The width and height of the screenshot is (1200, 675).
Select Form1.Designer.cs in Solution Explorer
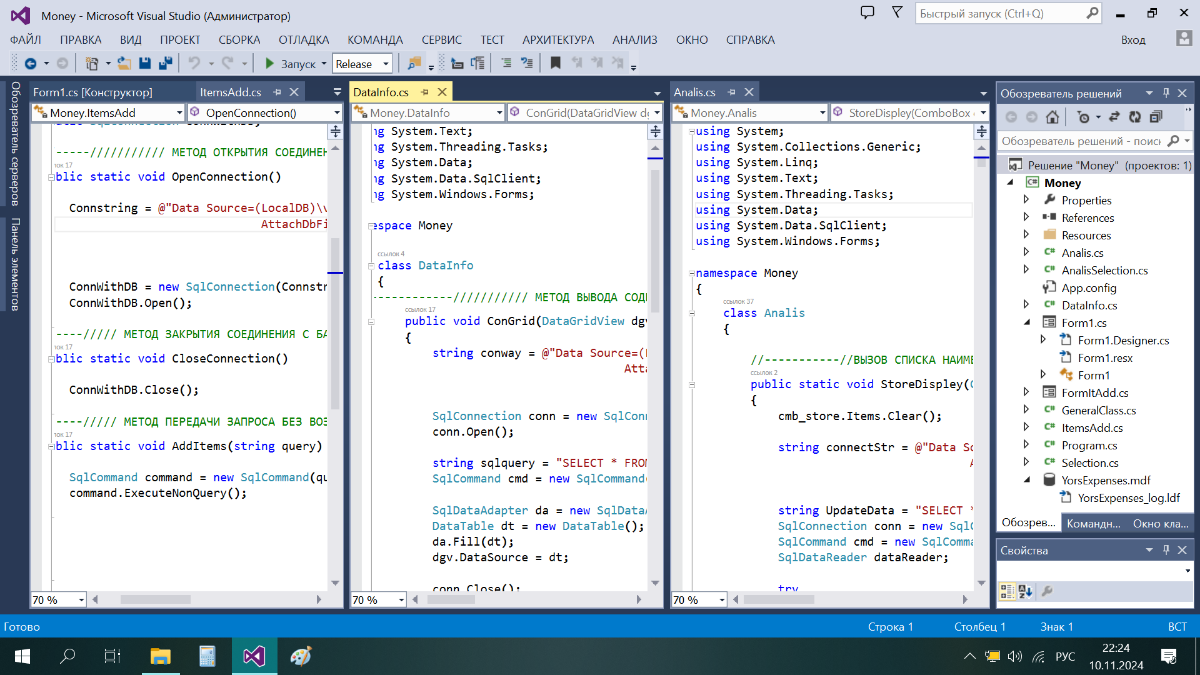coord(1123,340)
